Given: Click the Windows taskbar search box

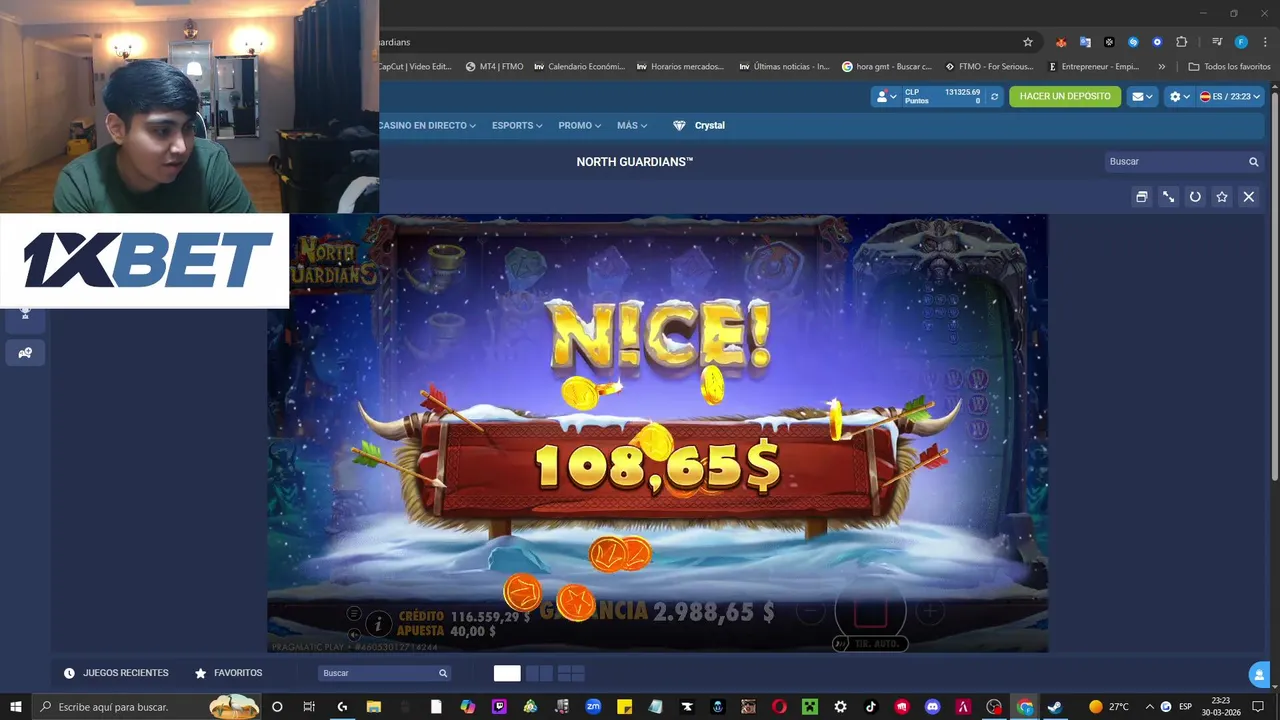Looking at the screenshot, I should point(145,707).
